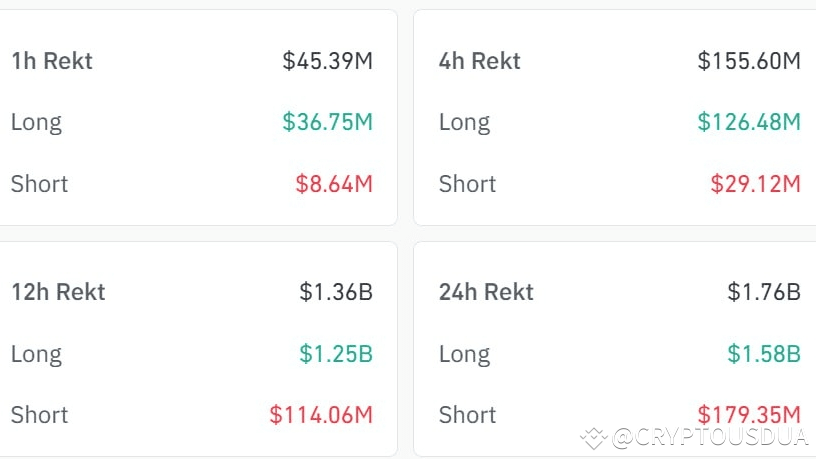Click the 4h Short $29.12M amount
Screen dimensions: 816x459
pos(755,184)
